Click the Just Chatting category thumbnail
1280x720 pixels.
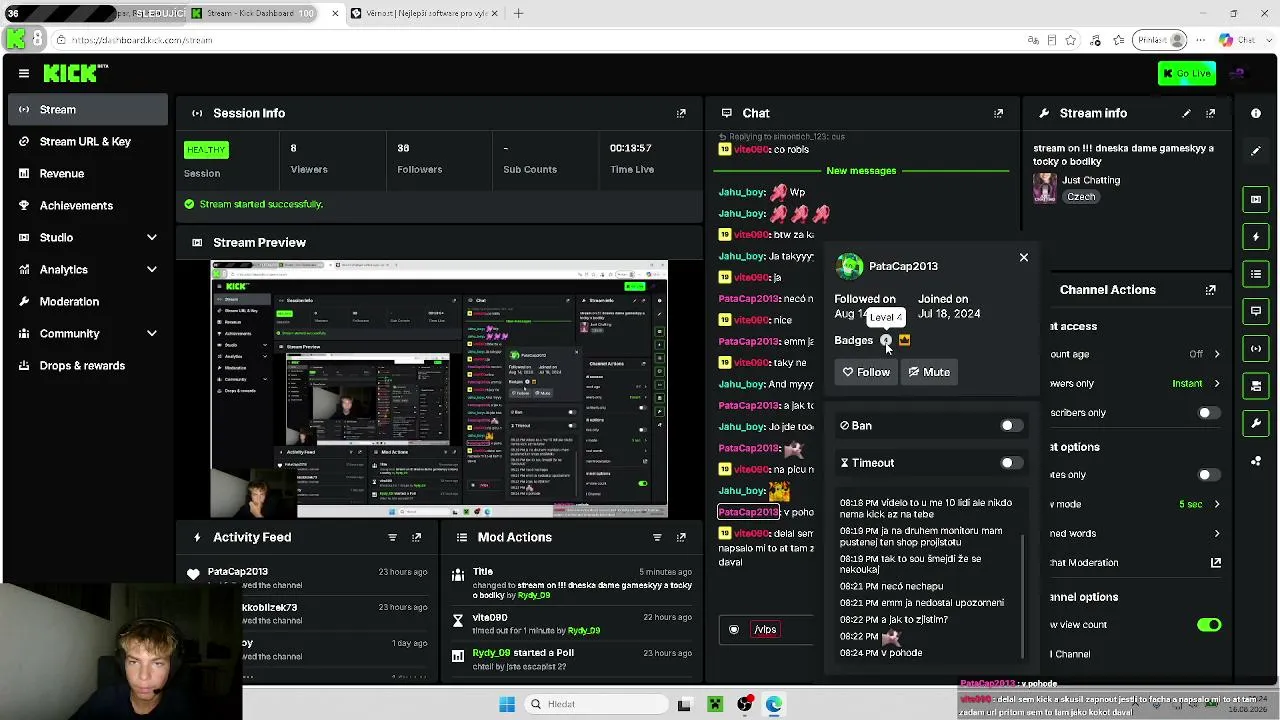(x=1045, y=187)
